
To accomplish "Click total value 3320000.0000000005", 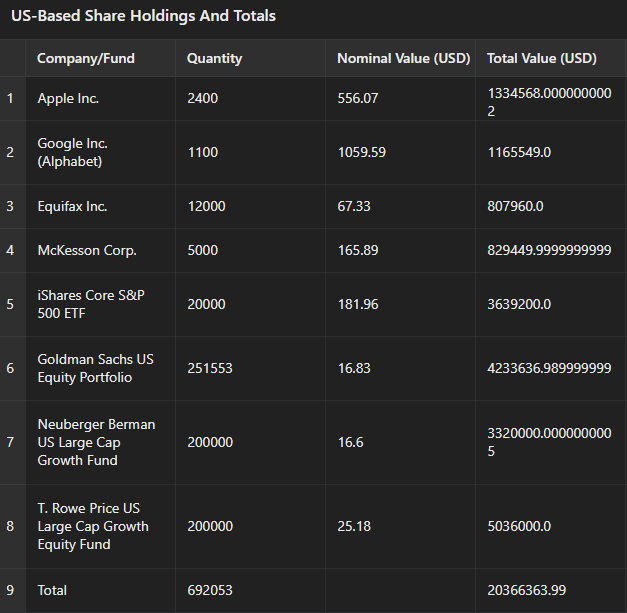I will point(549,442).
